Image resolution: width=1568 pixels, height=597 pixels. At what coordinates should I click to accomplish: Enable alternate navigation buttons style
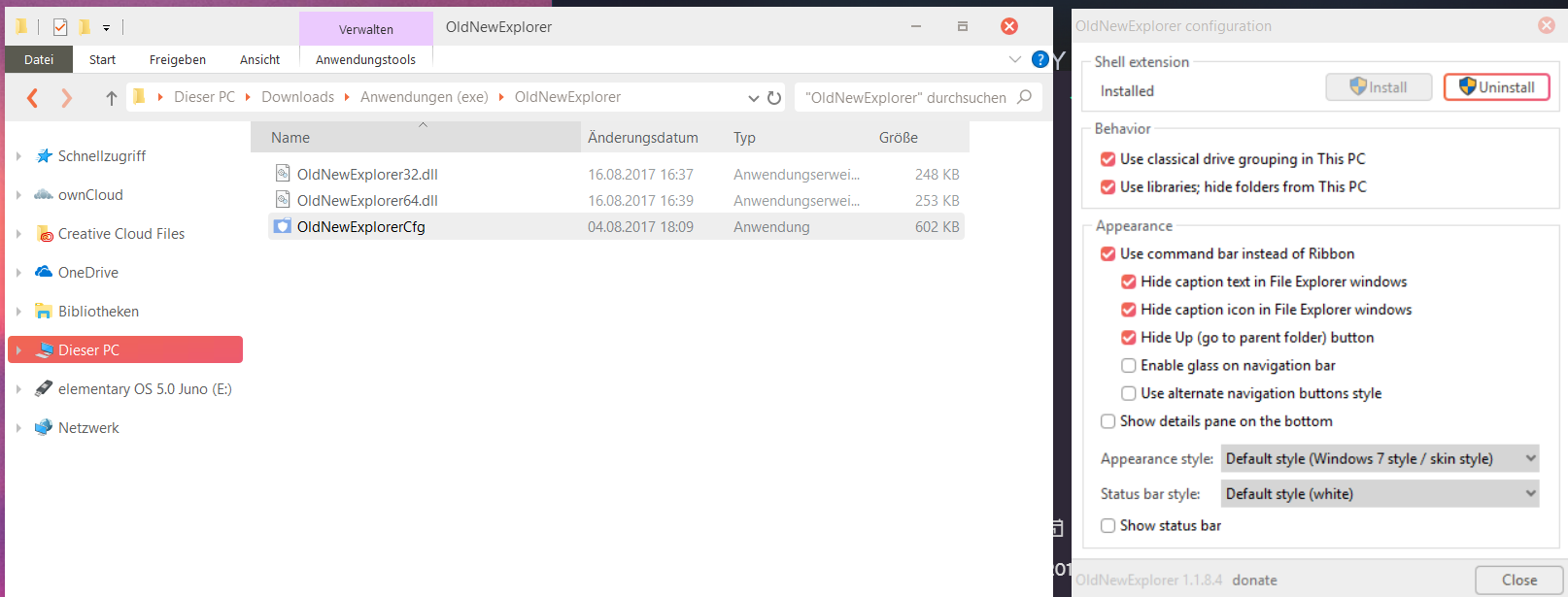click(x=1128, y=394)
